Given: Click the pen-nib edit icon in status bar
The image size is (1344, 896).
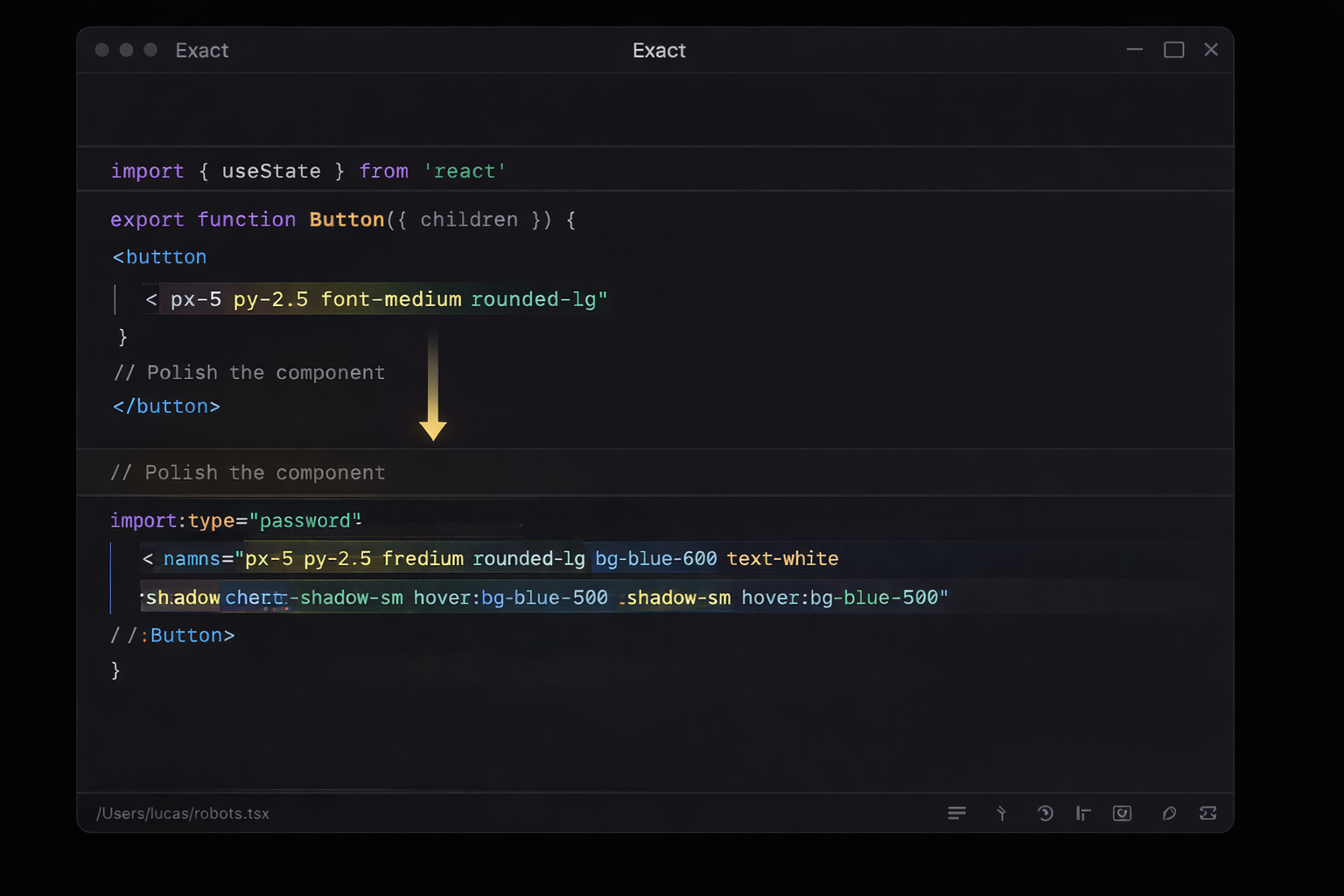Looking at the screenshot, I should [x=1169, y=814].
